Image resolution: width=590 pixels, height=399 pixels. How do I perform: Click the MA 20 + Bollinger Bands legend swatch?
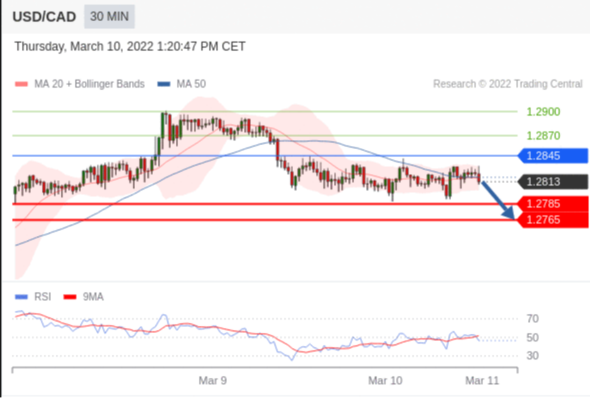[21, 84]
